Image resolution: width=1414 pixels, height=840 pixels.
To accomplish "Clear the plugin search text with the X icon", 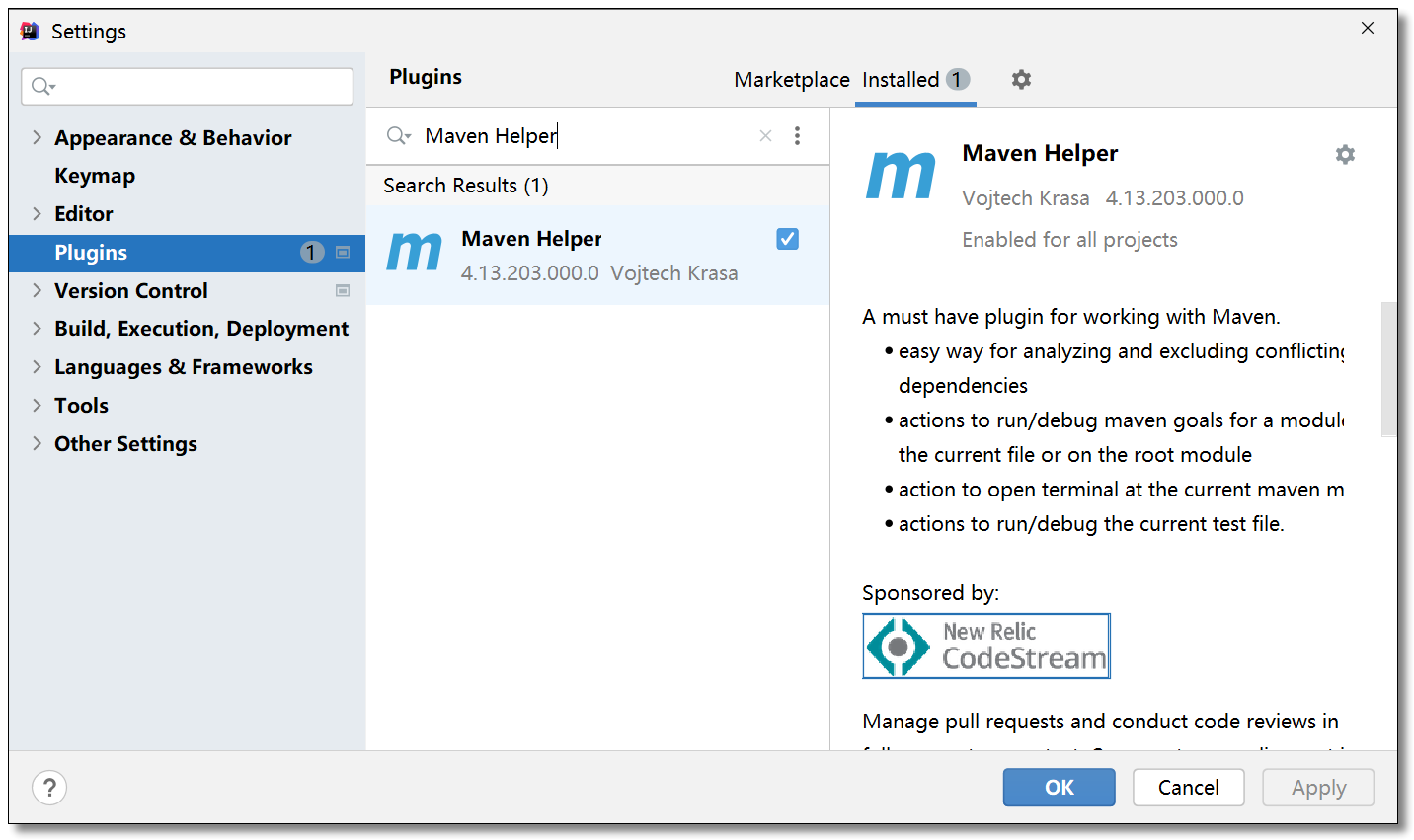I will [765, 136].
